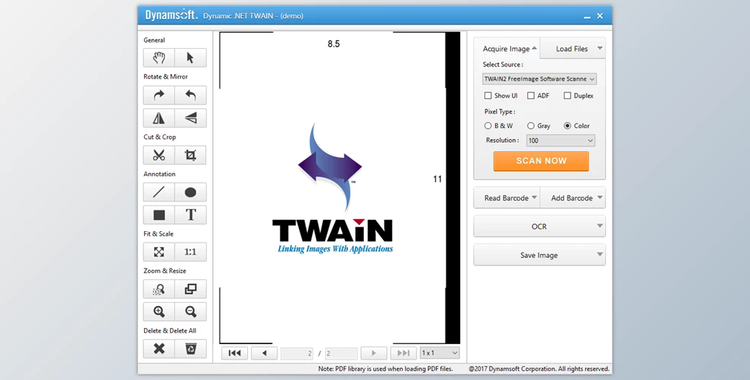This screenshot has height=380, width=750.
Task: Show image at 1:1 scale
Action: [x=190, y=252]
